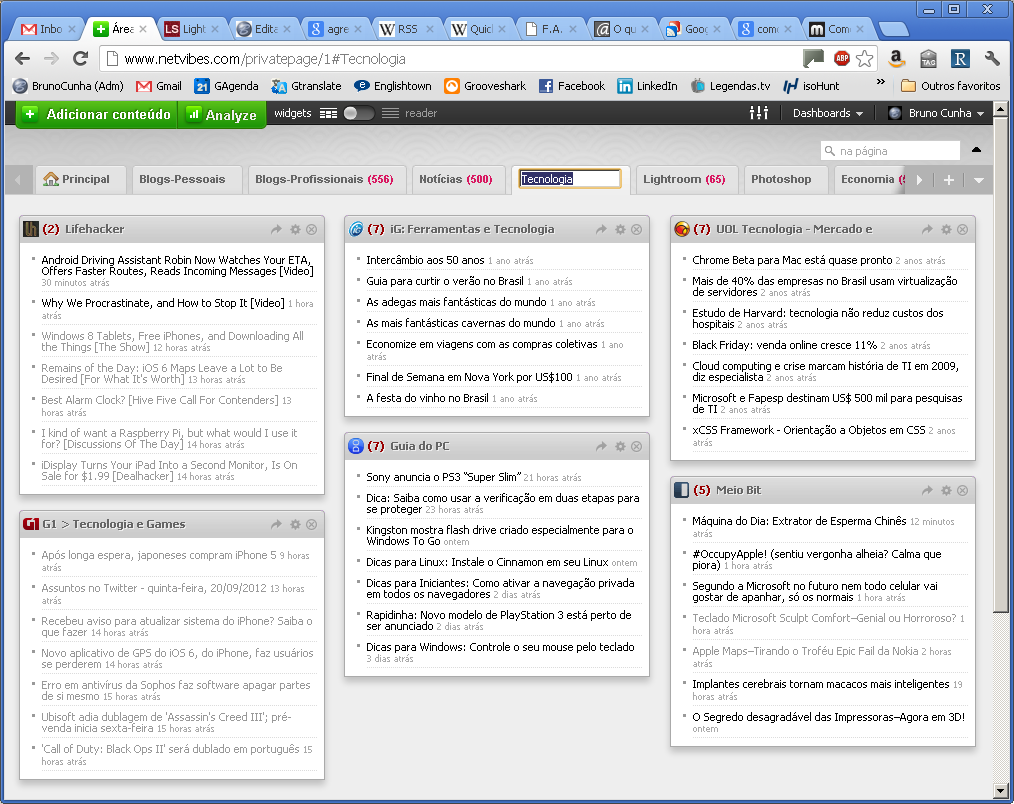Open the Outros favoritos folder
This screenshot has height=804, width=1014.
pyautogui.click(x=951, y=86)
